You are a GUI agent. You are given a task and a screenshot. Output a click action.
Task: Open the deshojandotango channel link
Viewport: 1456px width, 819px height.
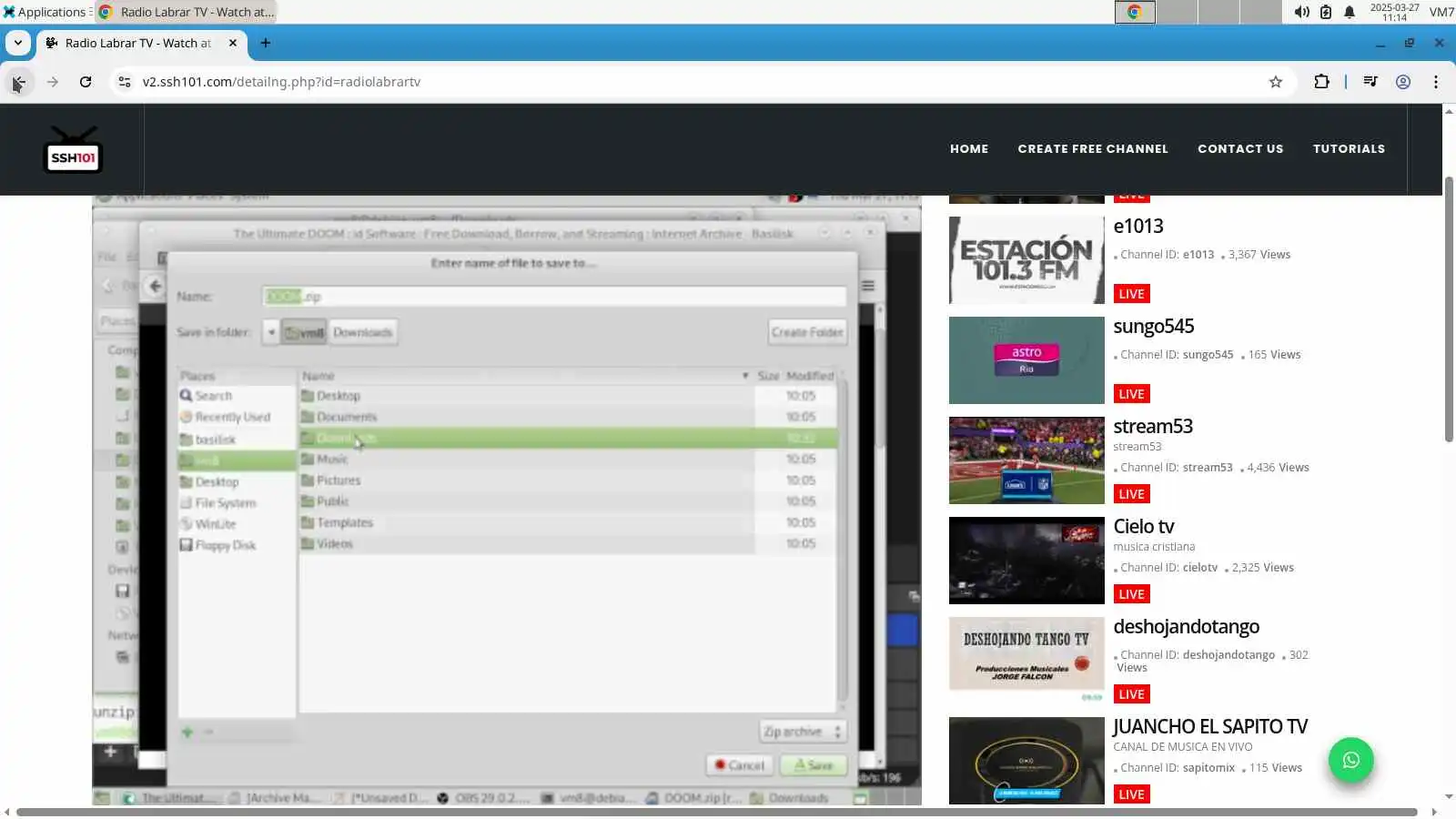1187,626
